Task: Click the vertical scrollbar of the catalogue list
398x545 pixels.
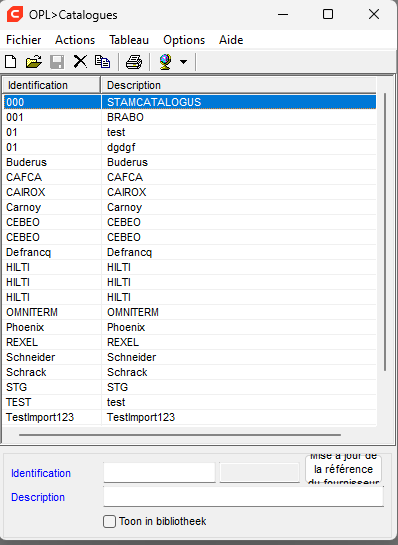Action: coord(385,232)
